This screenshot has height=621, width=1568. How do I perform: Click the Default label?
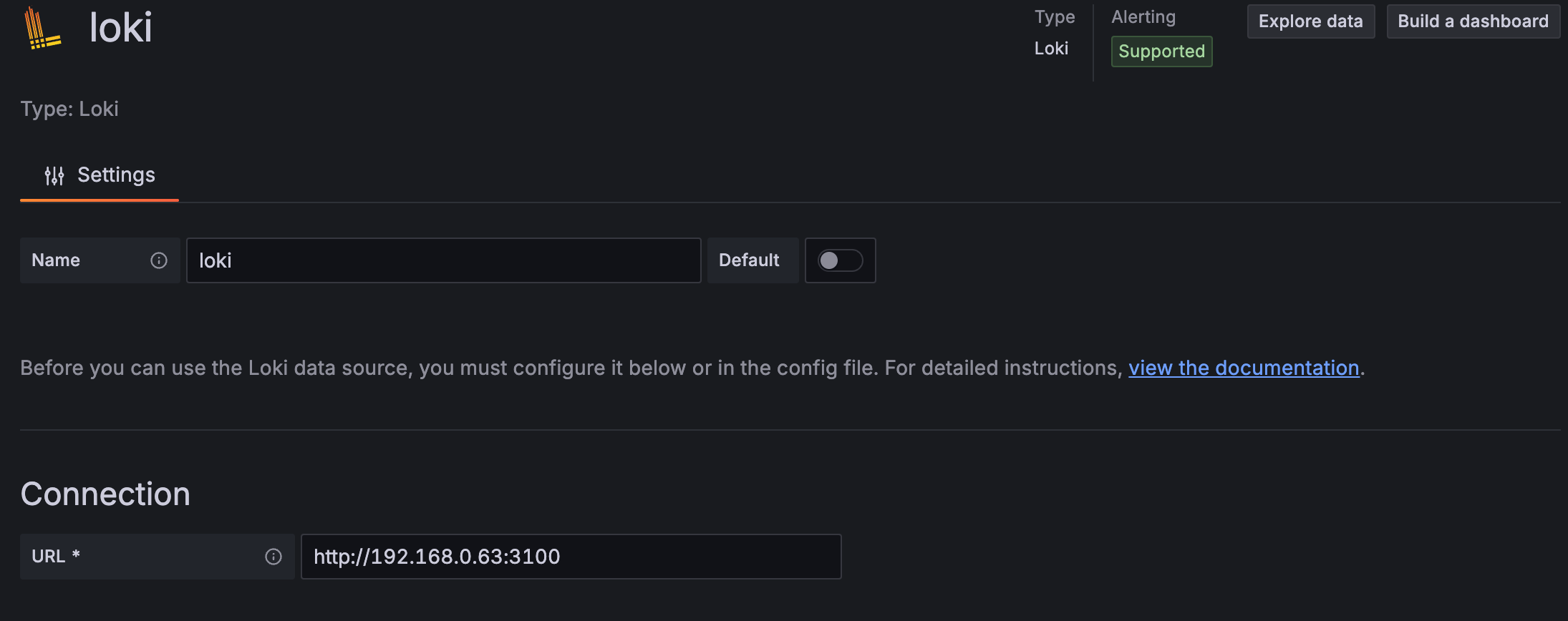click(x=749, y=260)
